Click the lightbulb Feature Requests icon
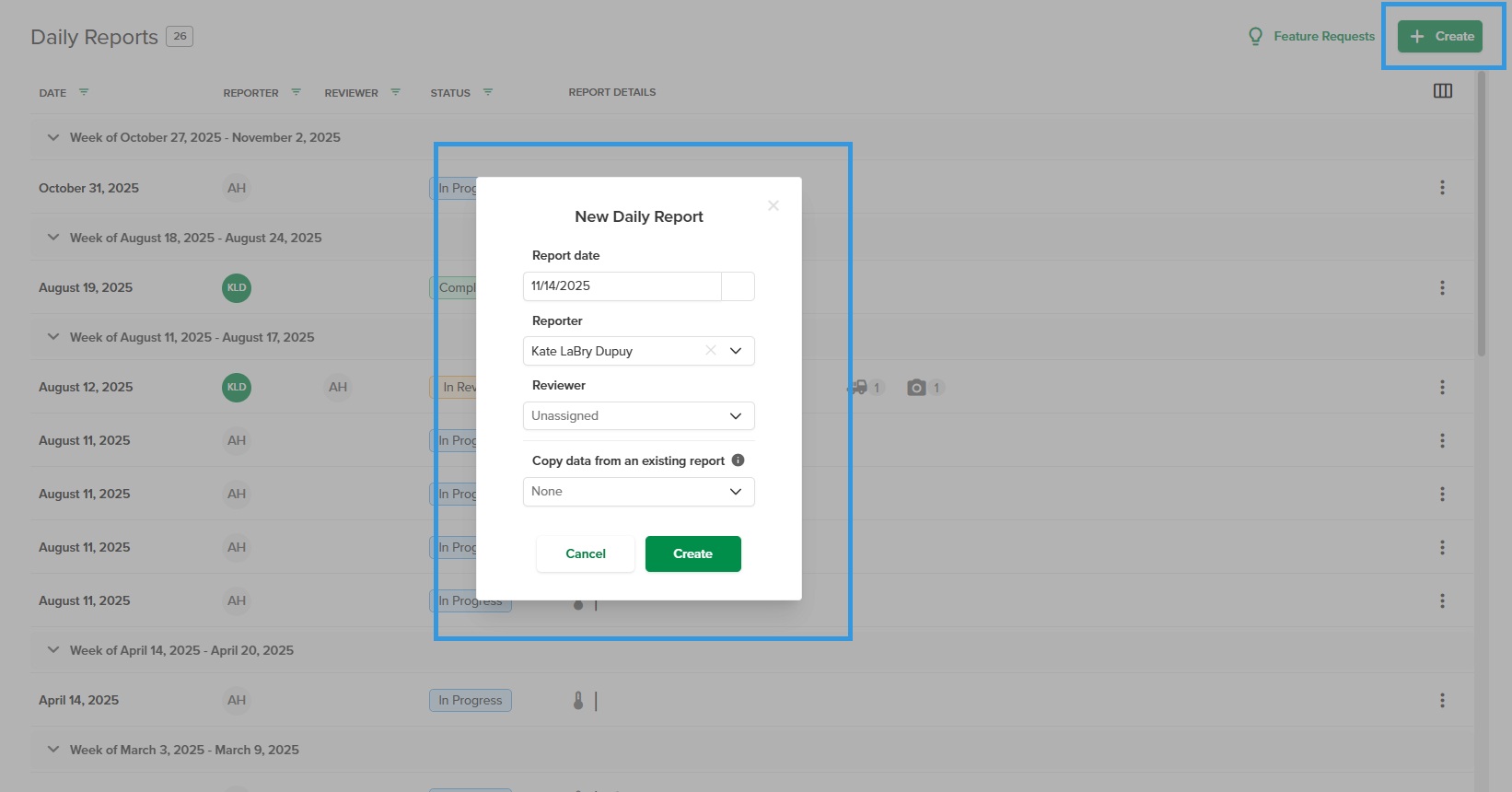 click(x=1255, y=36)
